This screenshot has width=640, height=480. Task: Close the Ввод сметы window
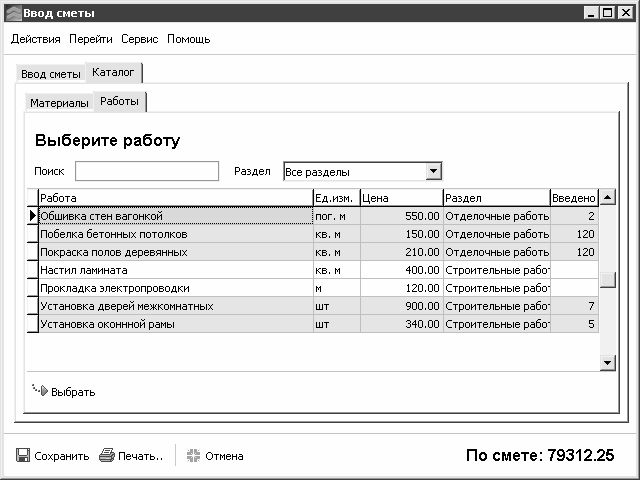pyautogui.click(x=625, y=13)
